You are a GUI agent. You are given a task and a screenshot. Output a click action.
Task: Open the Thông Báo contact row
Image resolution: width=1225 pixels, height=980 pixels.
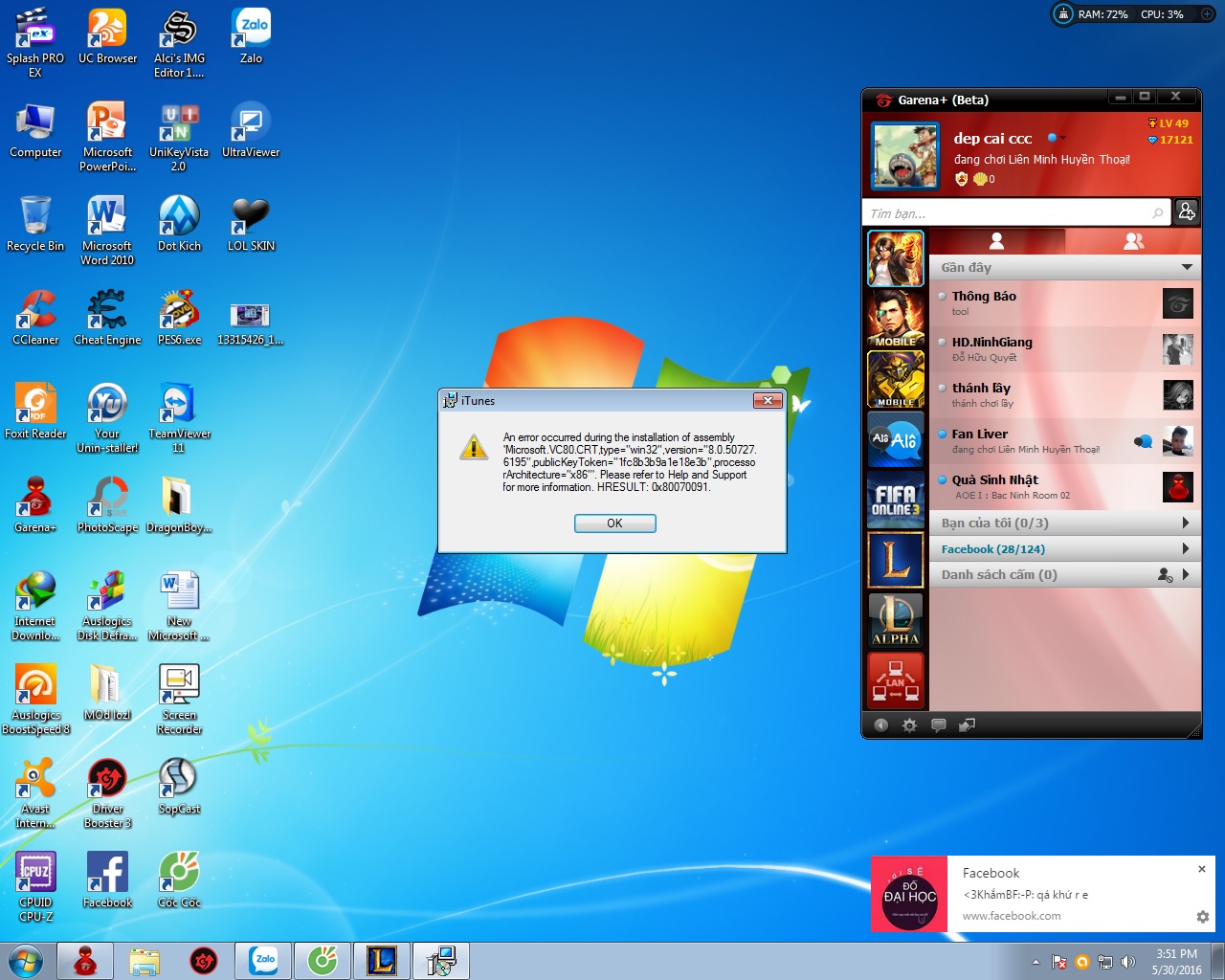1065,303
